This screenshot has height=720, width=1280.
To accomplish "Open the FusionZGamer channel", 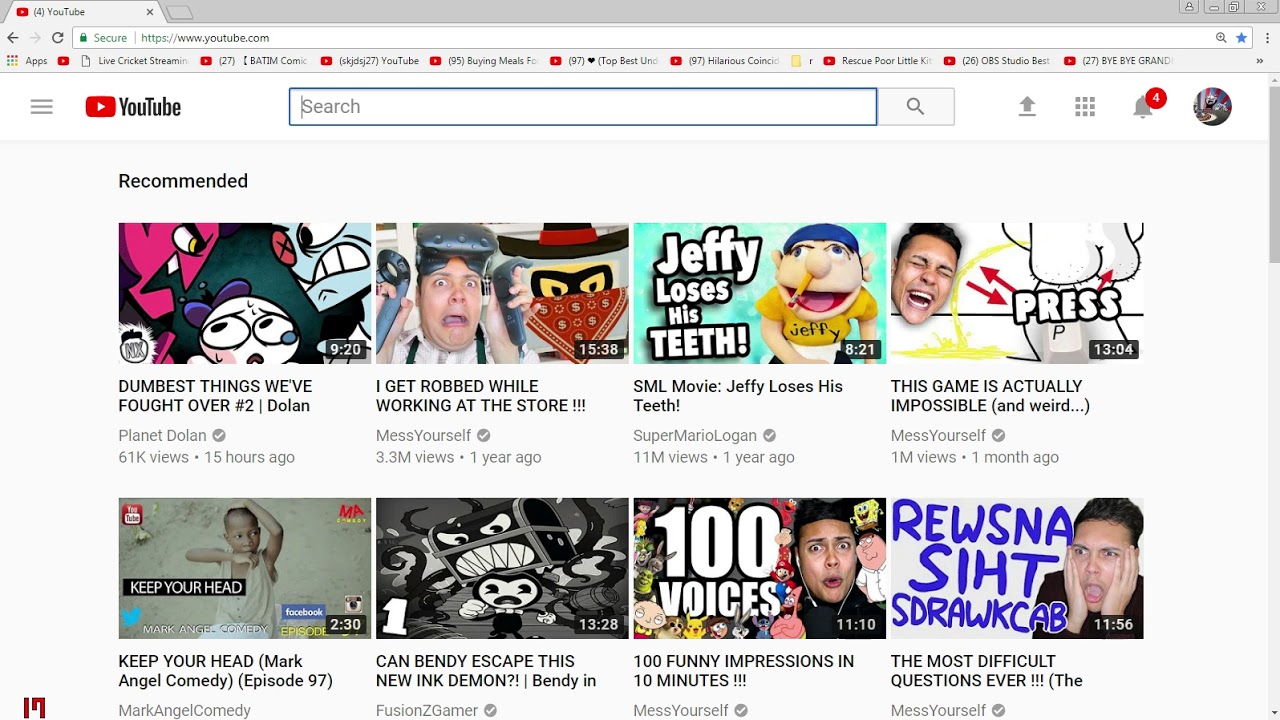I will pyautogui.click(x=427, y=710).
